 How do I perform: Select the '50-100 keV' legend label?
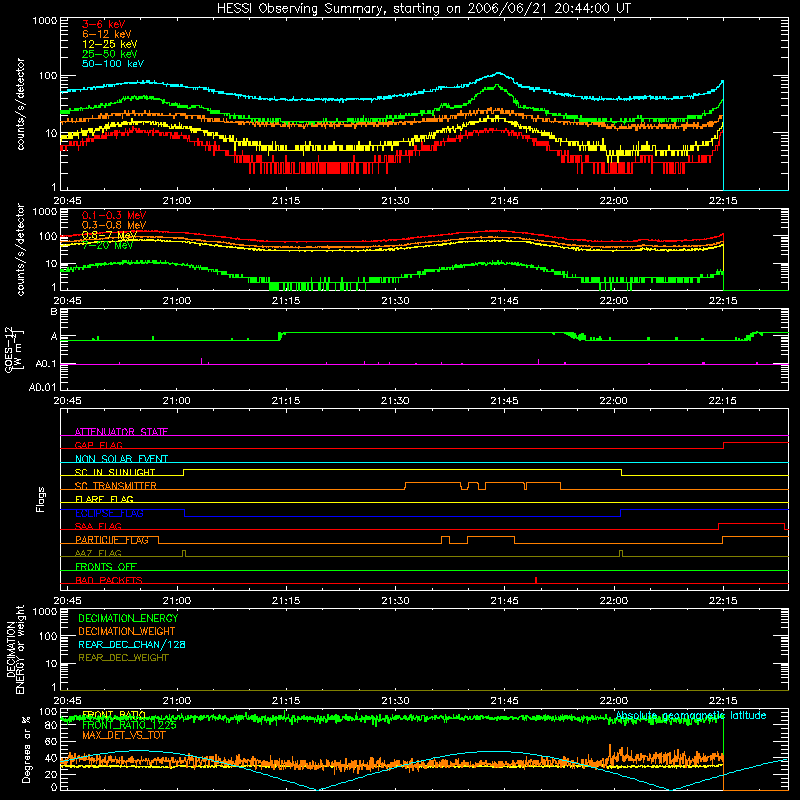pyautogui.click(x=113, y=64)
